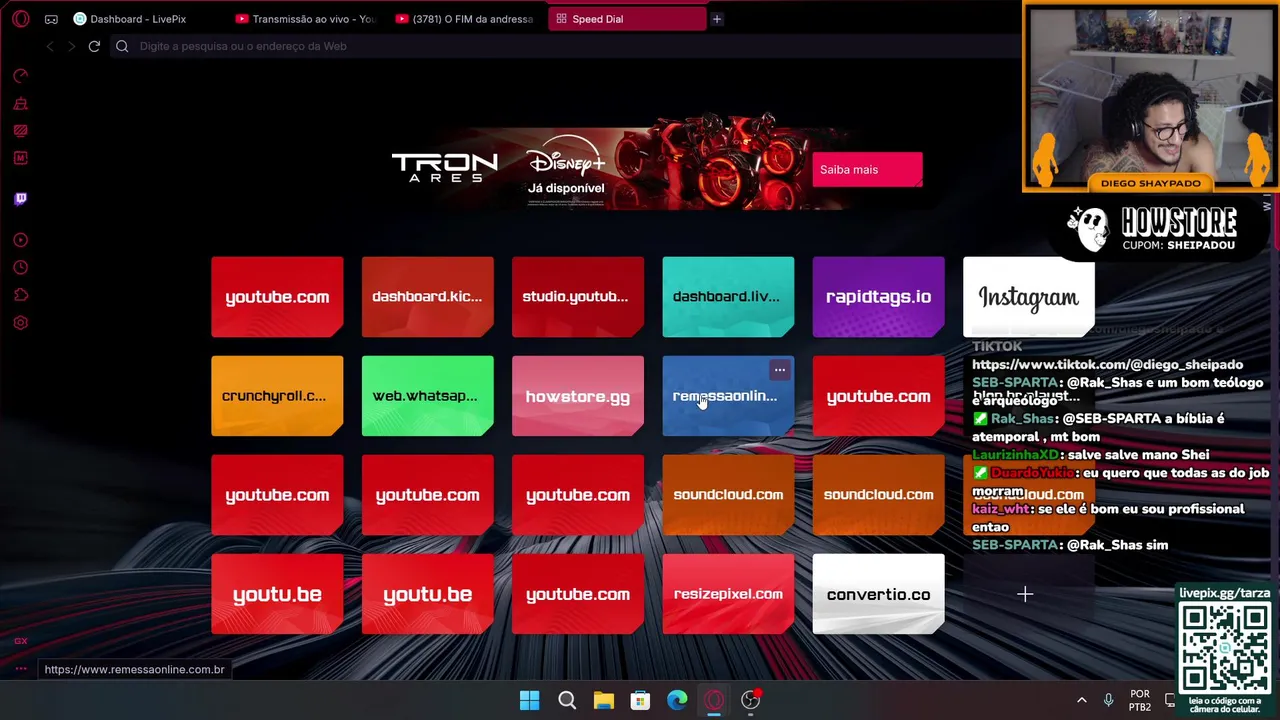
Task: Open web.whatsap... Speed Dial tile
Action: 427,396
